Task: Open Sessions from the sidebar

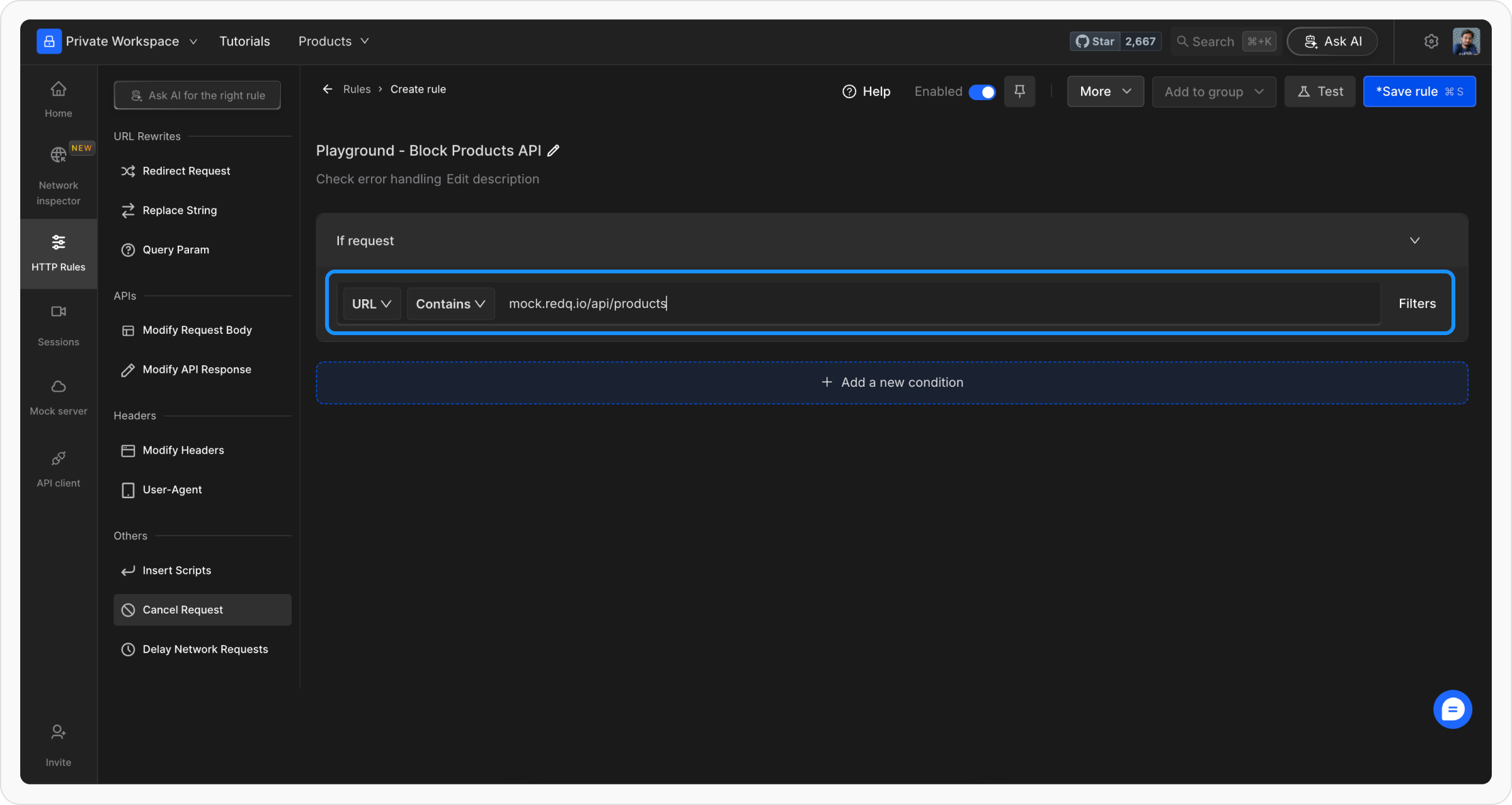Action: pyautogui.click(x=58, y=325)
